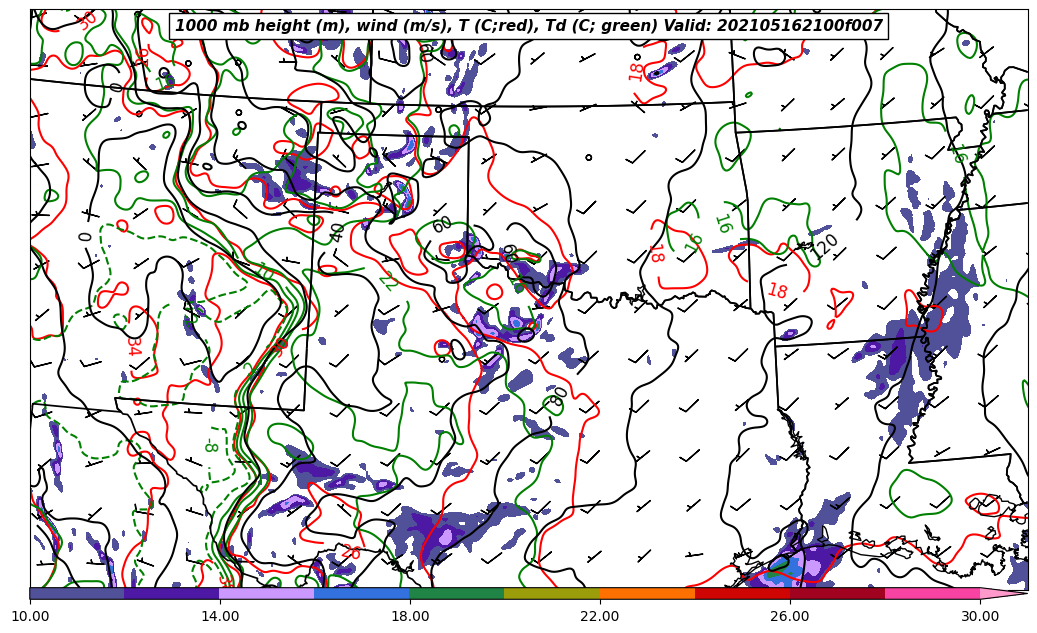Click the 10.00 colorbar tick label
Screen dimensions: 1037x633
tap(30, 616)
